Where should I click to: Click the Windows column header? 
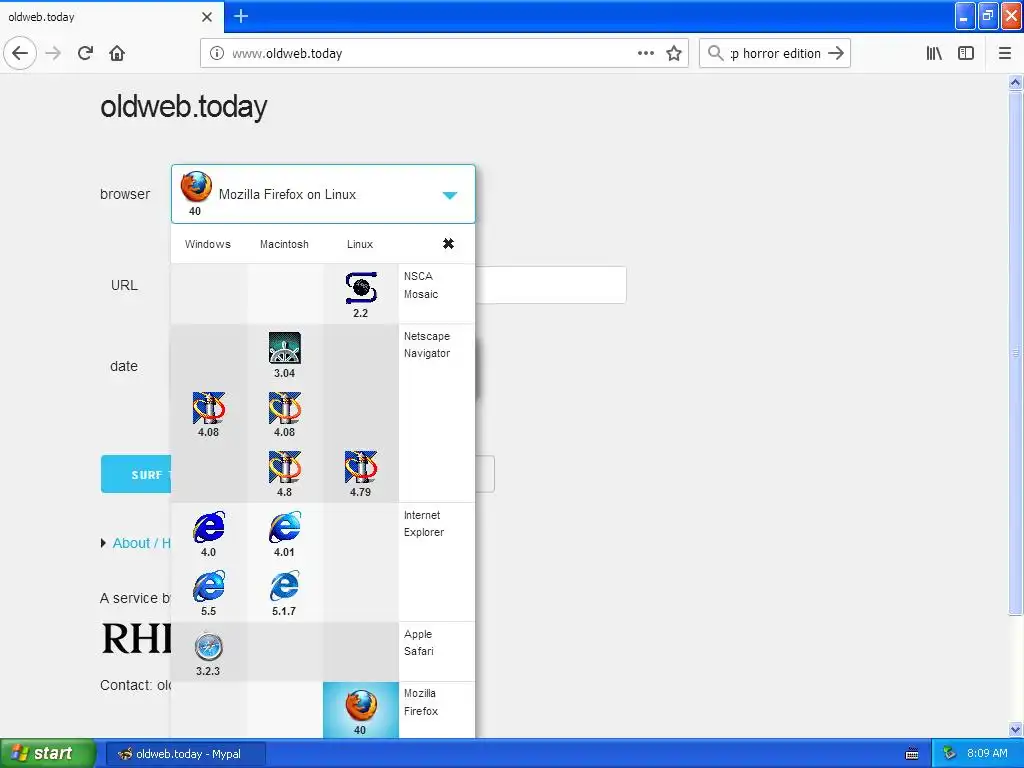208,244
